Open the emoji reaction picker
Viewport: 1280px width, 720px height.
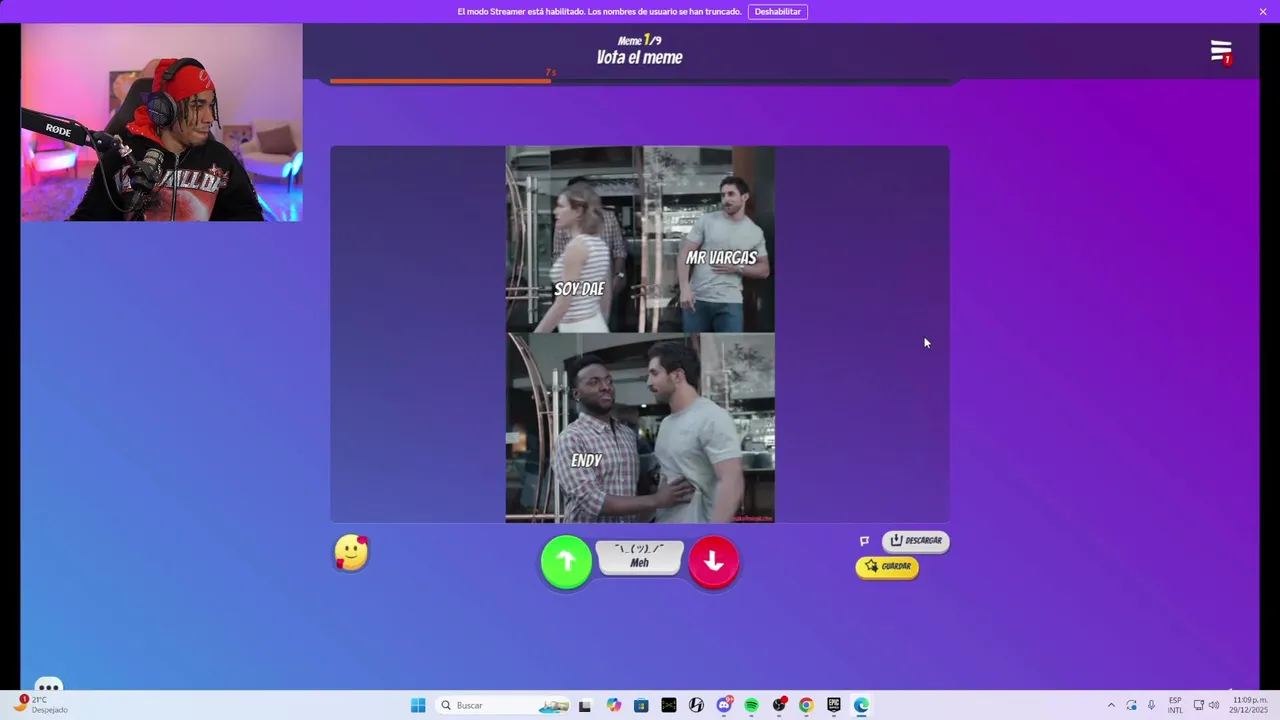click(351, 553)
